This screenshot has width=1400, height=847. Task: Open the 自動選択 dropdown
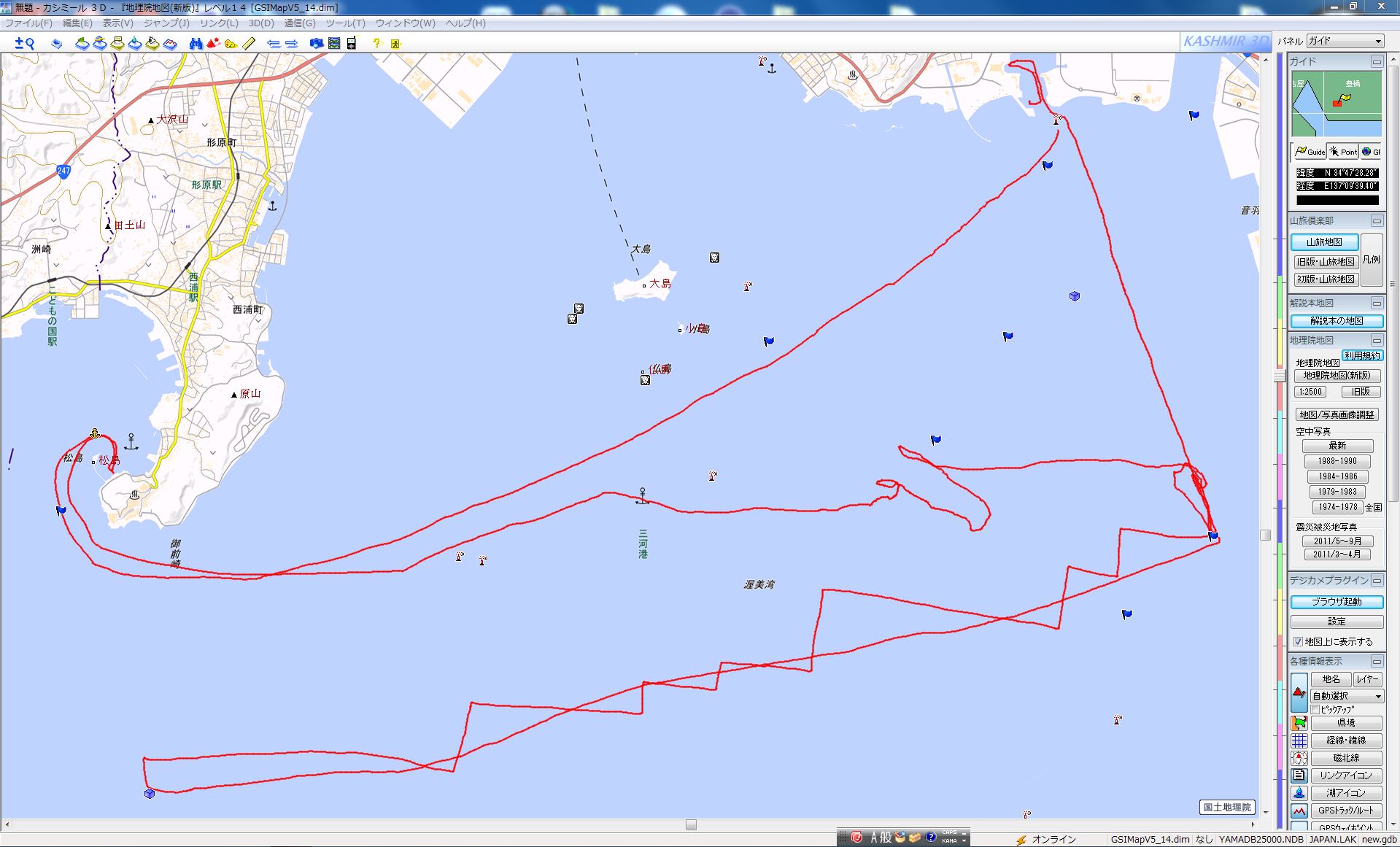(1347, 696)
